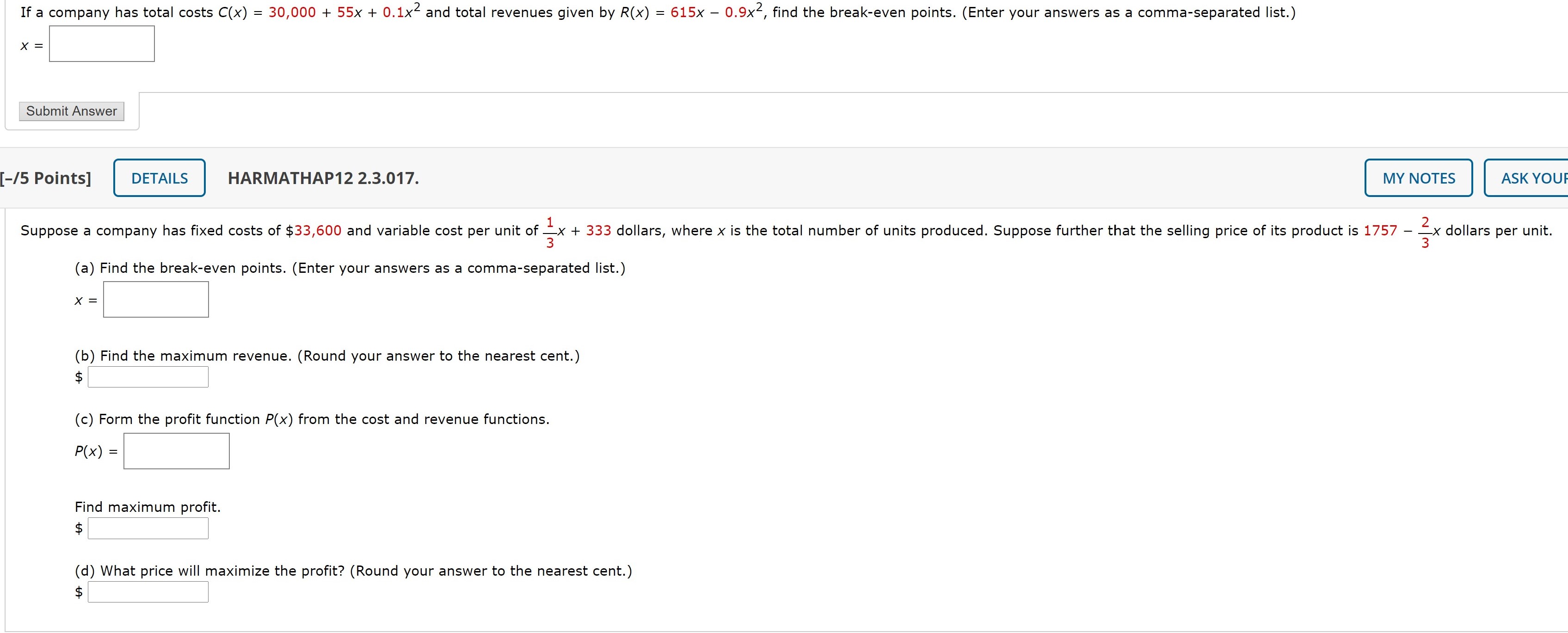Focus the break-even comma-separated answer box
Viewport: 1568px width, 633px height.
[156, 299]
